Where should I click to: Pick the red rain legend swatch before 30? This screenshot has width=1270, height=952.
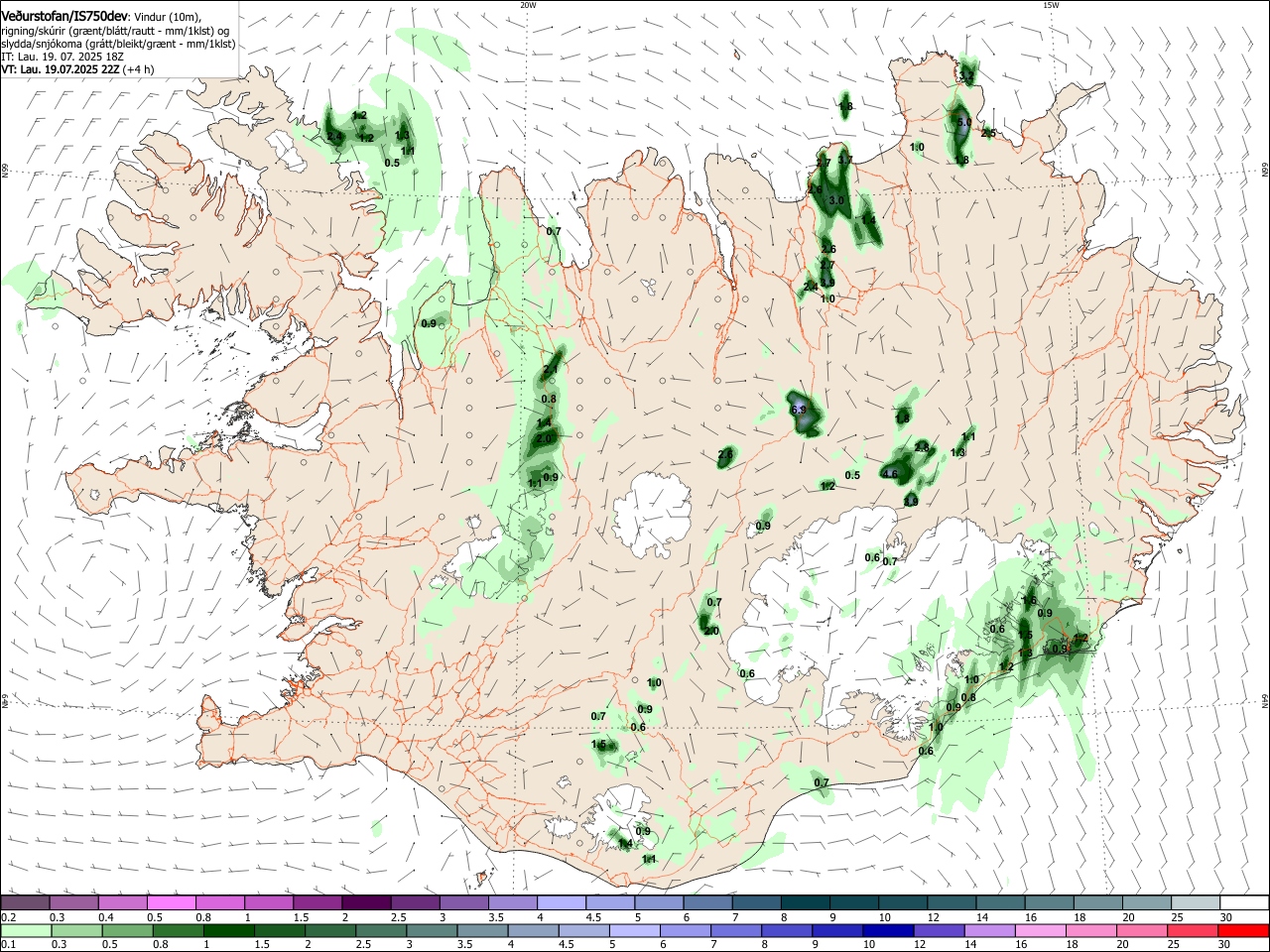point(1243,931)
